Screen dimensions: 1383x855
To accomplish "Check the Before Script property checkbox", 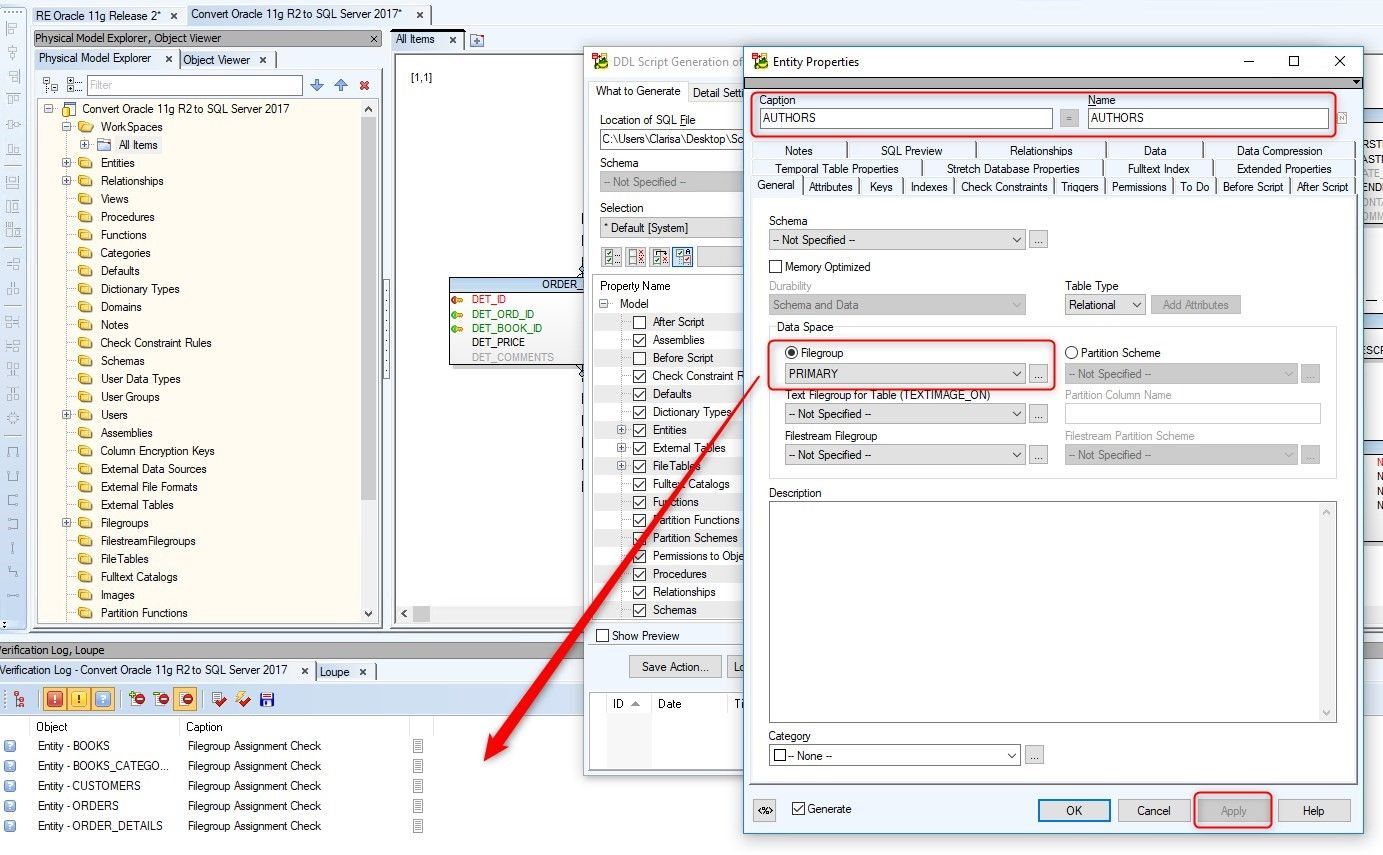I will coord(640,358).
